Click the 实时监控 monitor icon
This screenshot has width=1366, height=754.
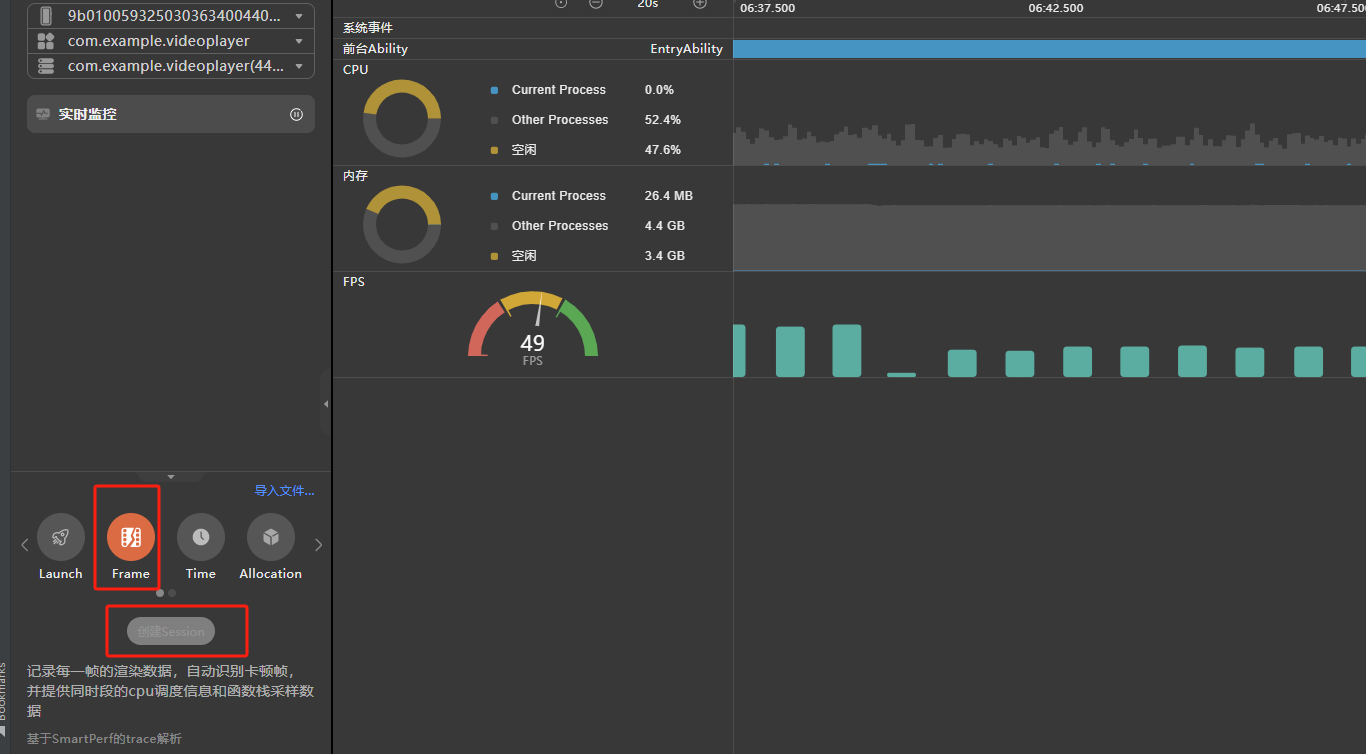[43, 114]
